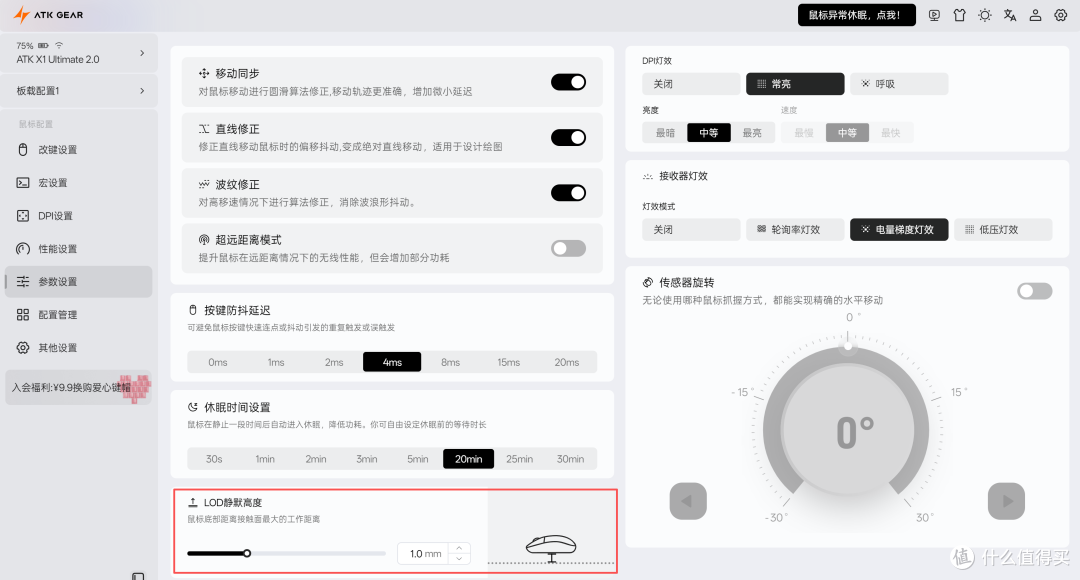Click the LOD静默高度 upload icon
Image resolution: width=1080 pixels, height=580 pixels.
(x=193, y=502)
